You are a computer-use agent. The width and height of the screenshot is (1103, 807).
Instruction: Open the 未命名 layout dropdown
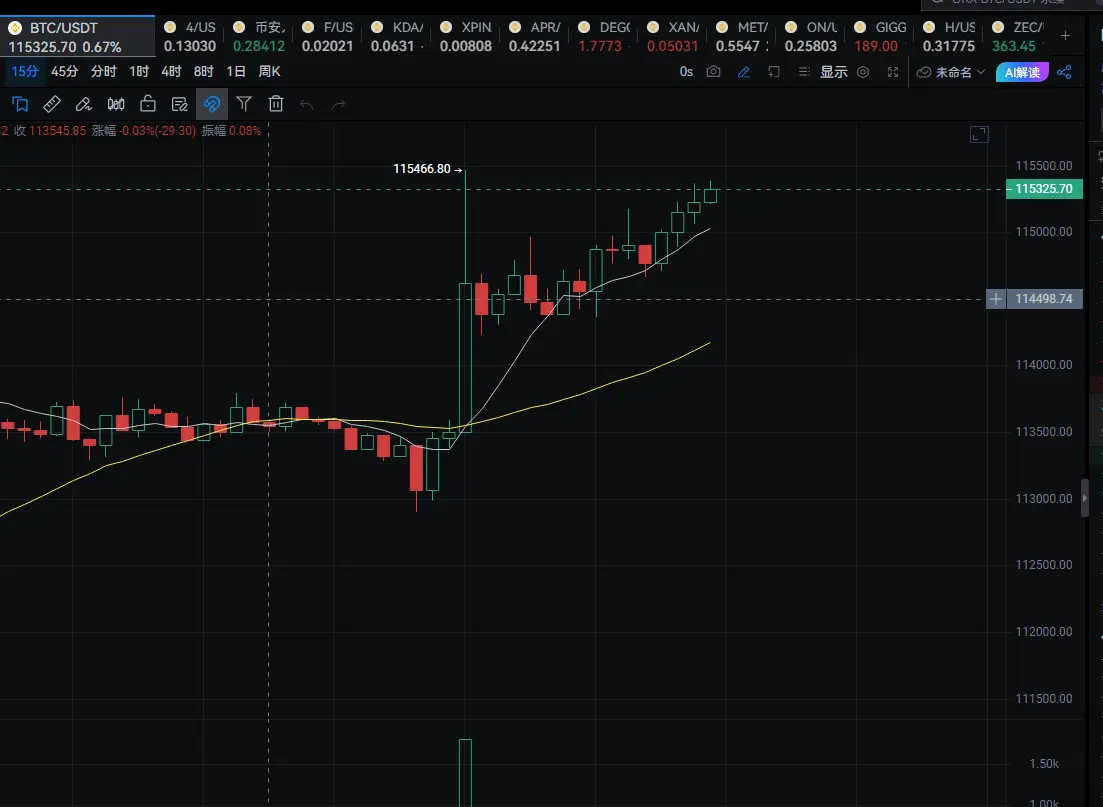click(x=960, y=72)
